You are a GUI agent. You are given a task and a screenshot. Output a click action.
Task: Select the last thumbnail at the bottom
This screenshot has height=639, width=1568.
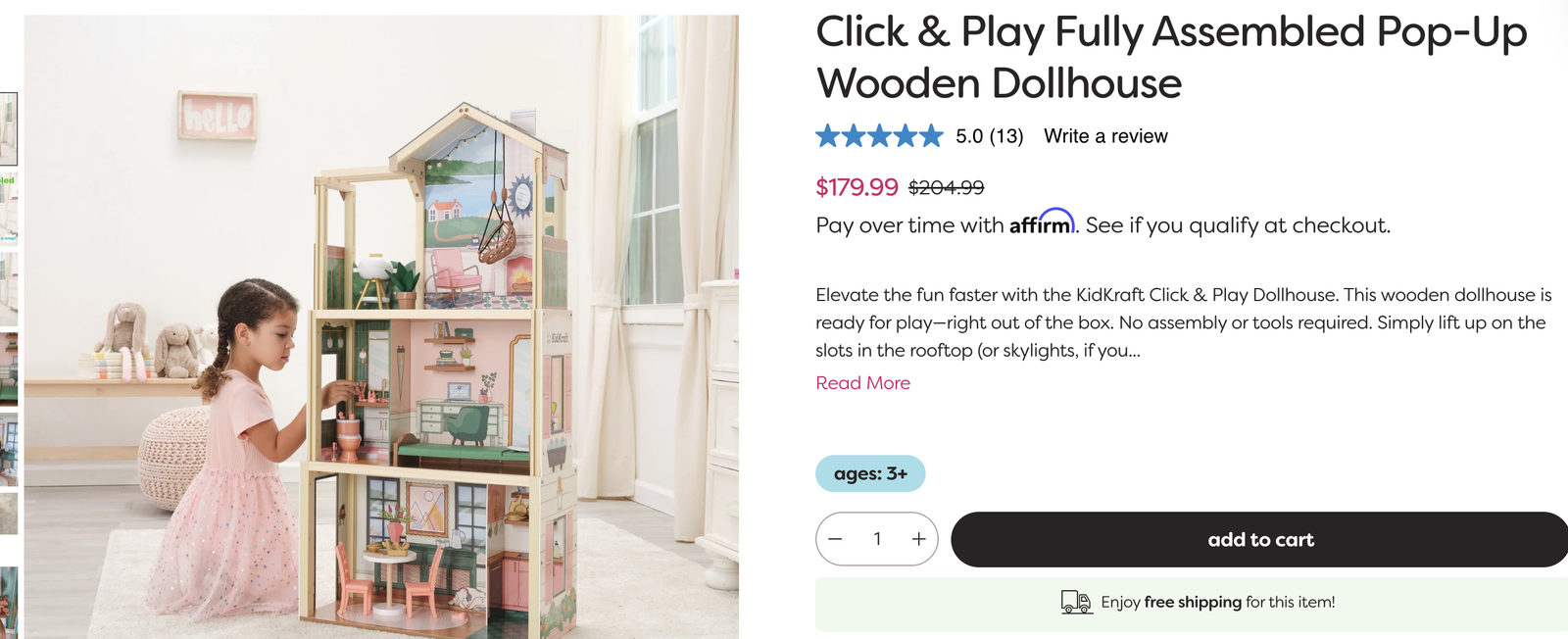coord(9,602)
